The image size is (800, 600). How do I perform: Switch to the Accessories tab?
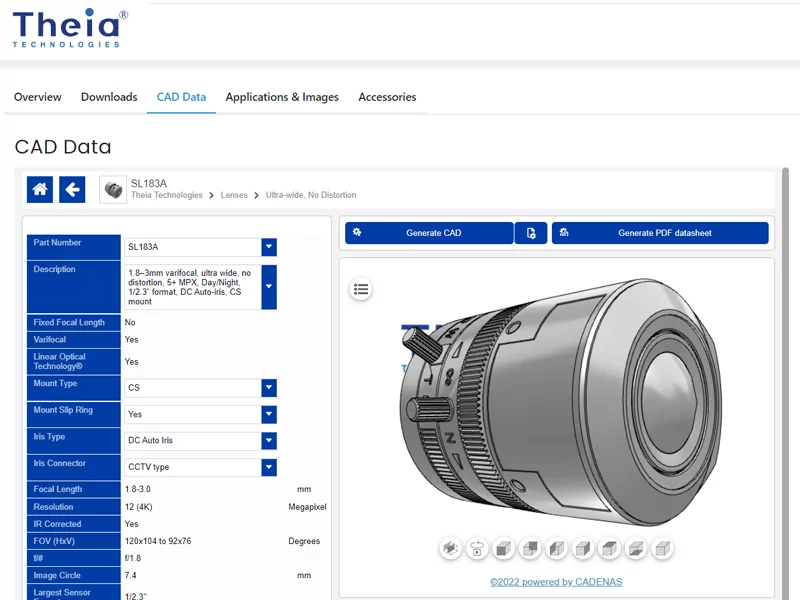[x=386, y=97]
